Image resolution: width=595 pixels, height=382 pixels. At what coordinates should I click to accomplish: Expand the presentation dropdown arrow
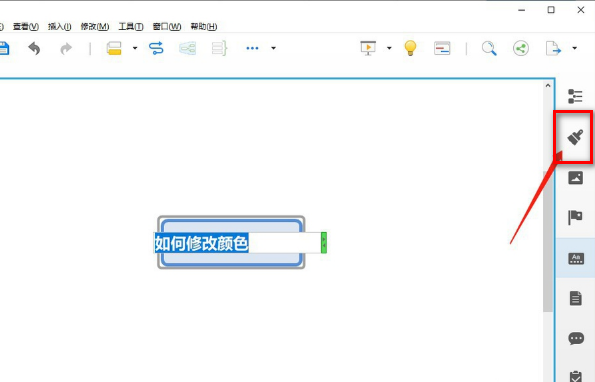pyautogui.click(x=389, y=48)
